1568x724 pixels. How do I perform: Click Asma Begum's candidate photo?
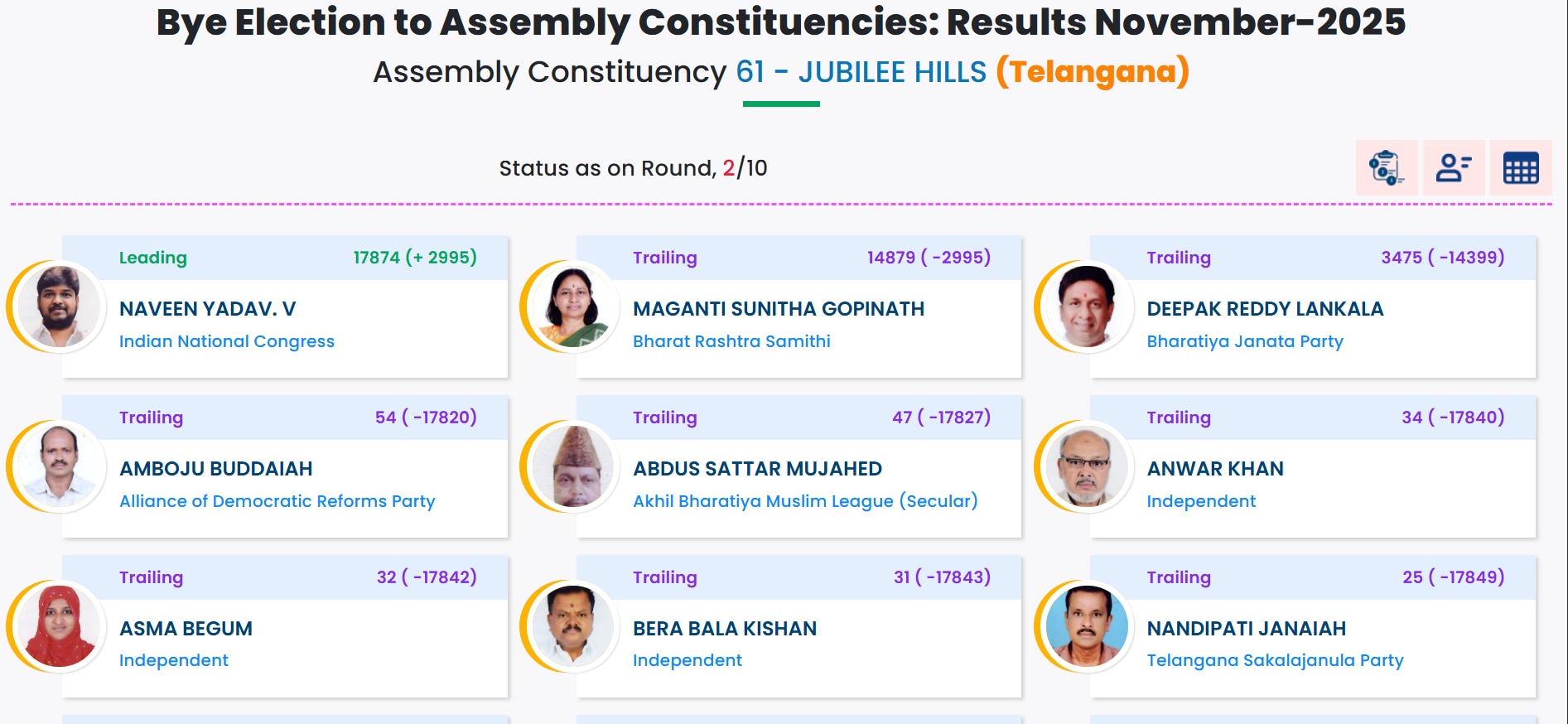click(59, 626)
